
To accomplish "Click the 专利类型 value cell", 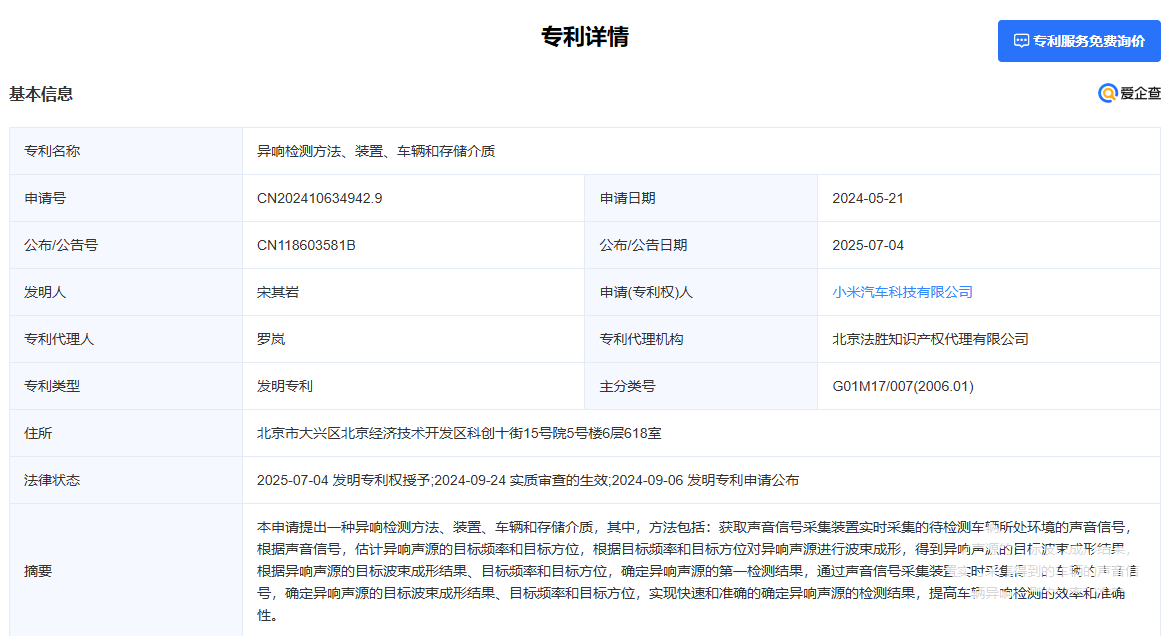I will (x=285, y=386).
